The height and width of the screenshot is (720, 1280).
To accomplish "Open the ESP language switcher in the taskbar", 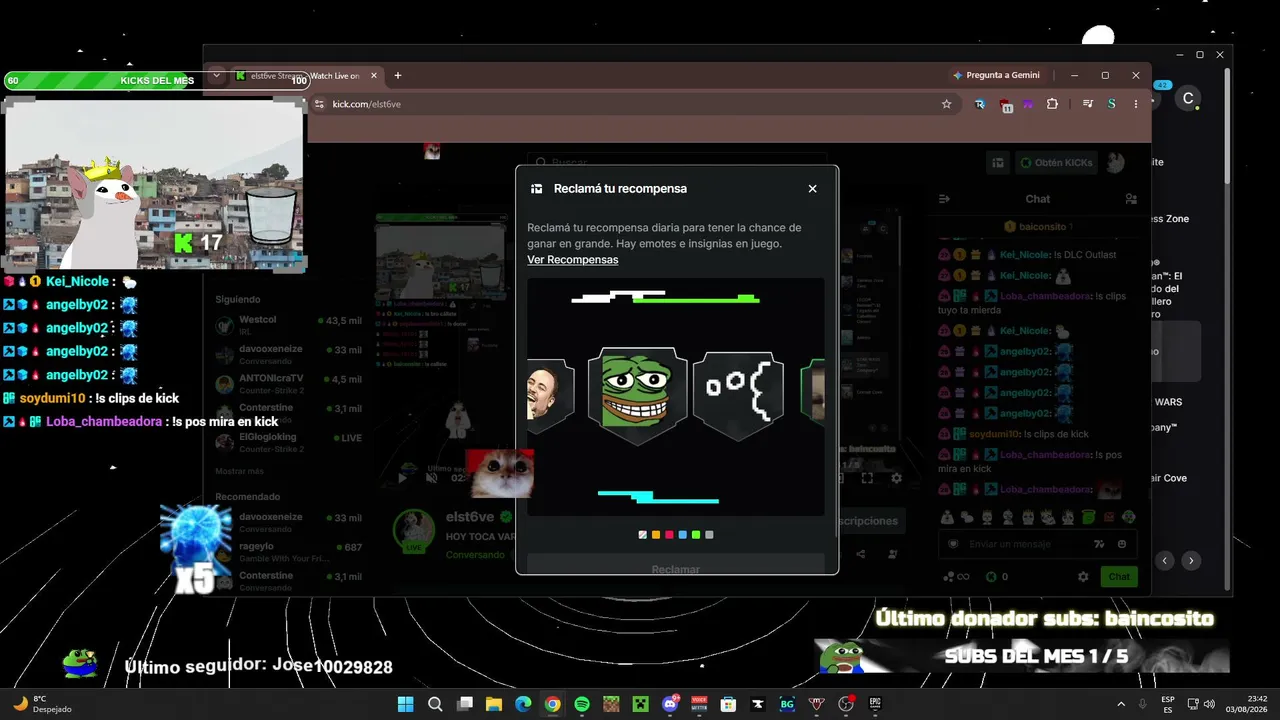I will [x=1168, y=704].
